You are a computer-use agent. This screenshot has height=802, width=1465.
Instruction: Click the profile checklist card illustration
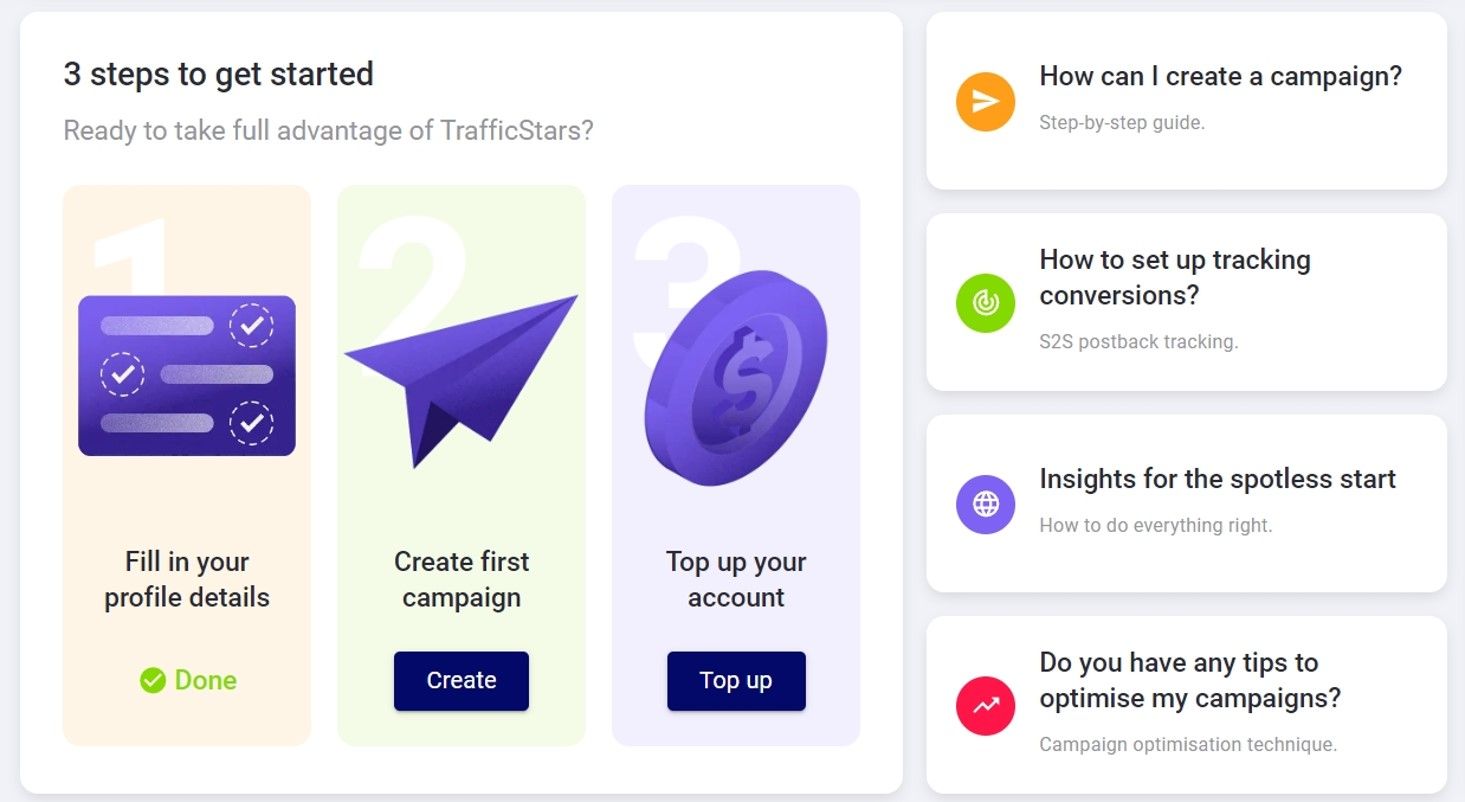pos(187,375)
